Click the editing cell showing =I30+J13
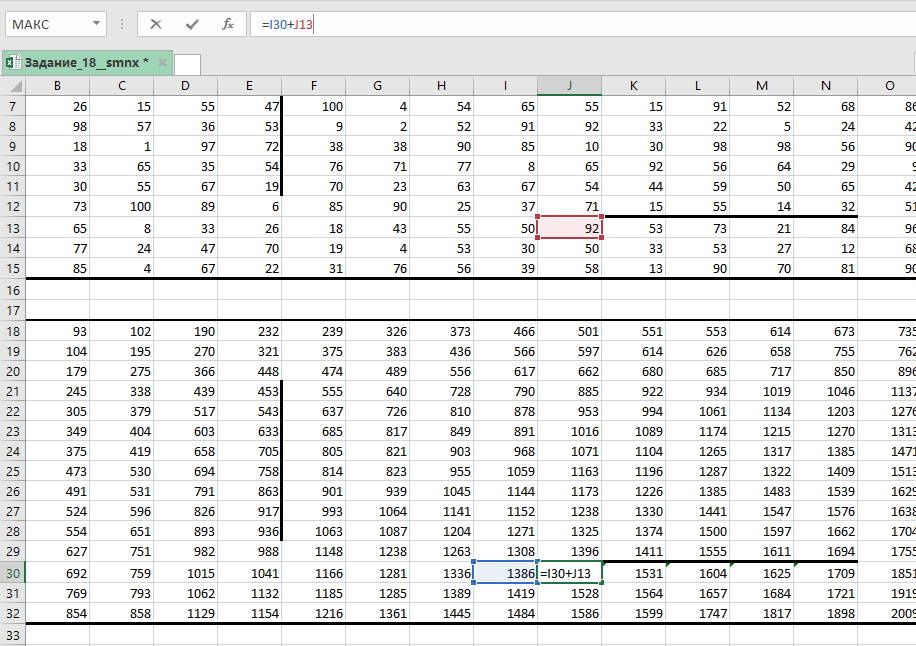 [x=570, y=573]
